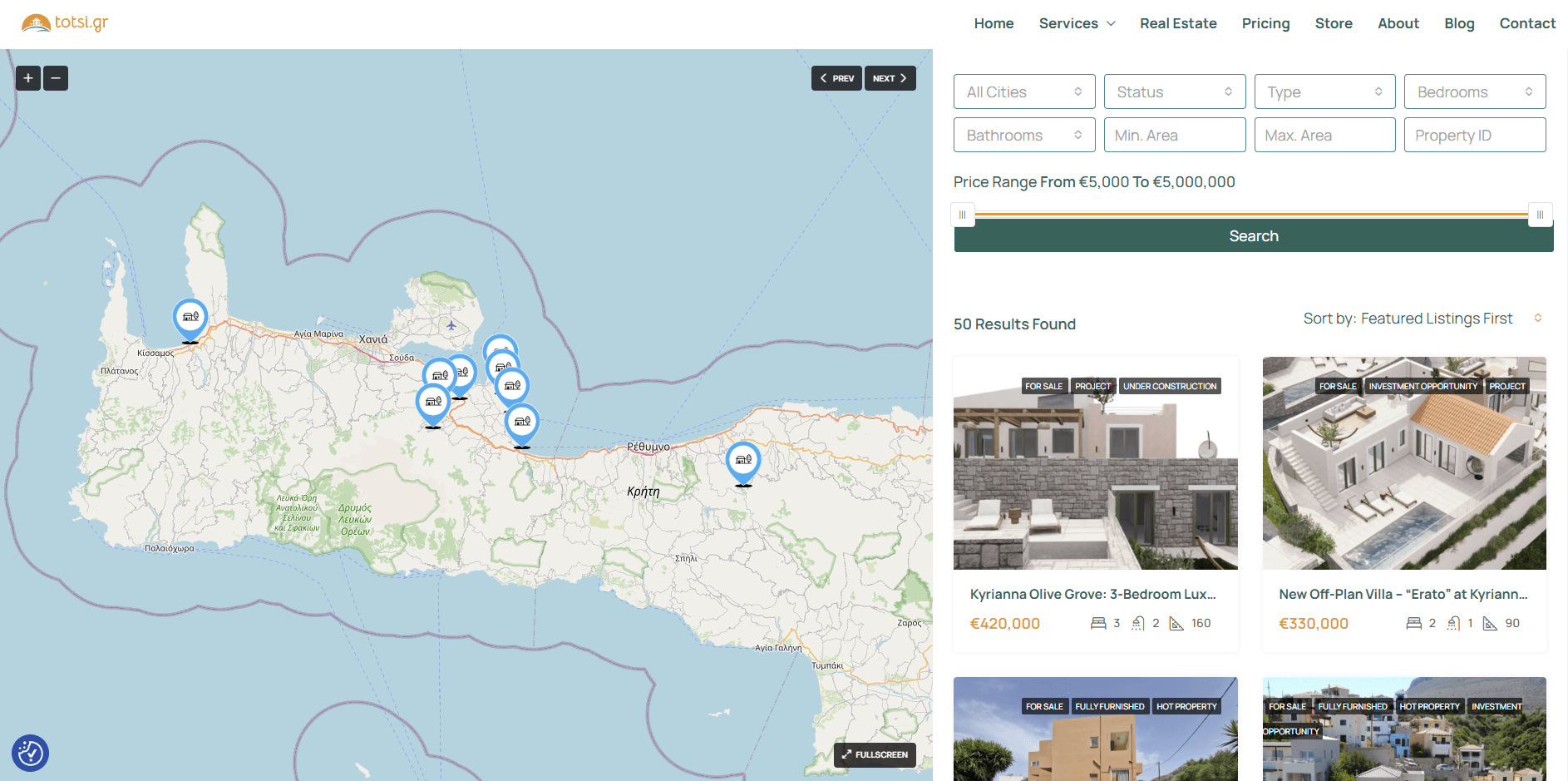Open the All Cities dropdown
Screen dimensions: 1568x781
(1024, 91)
